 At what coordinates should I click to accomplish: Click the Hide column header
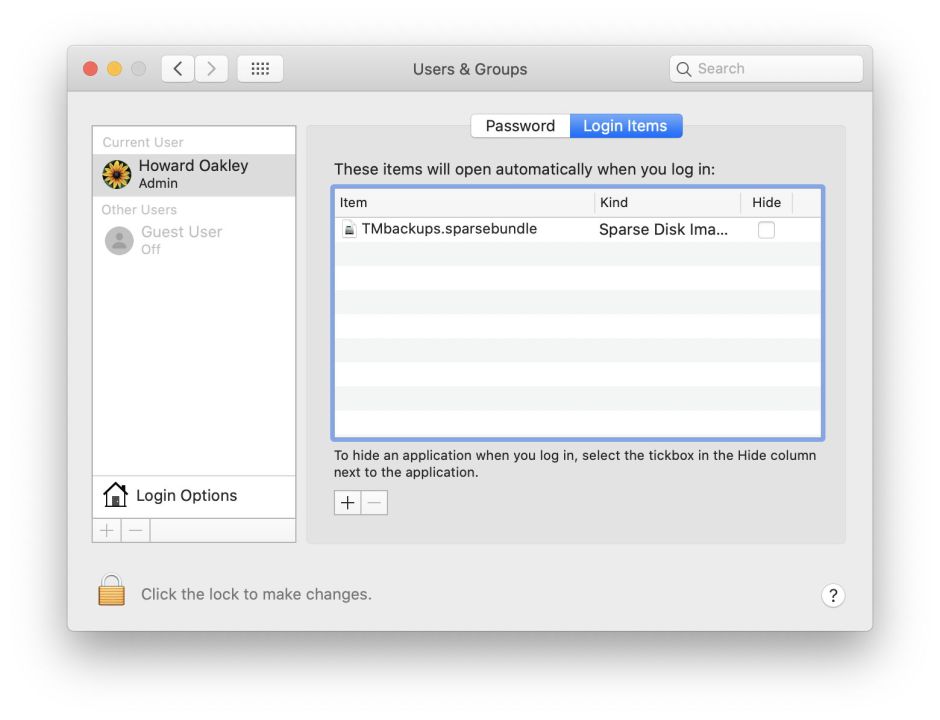tap(766, 203)
